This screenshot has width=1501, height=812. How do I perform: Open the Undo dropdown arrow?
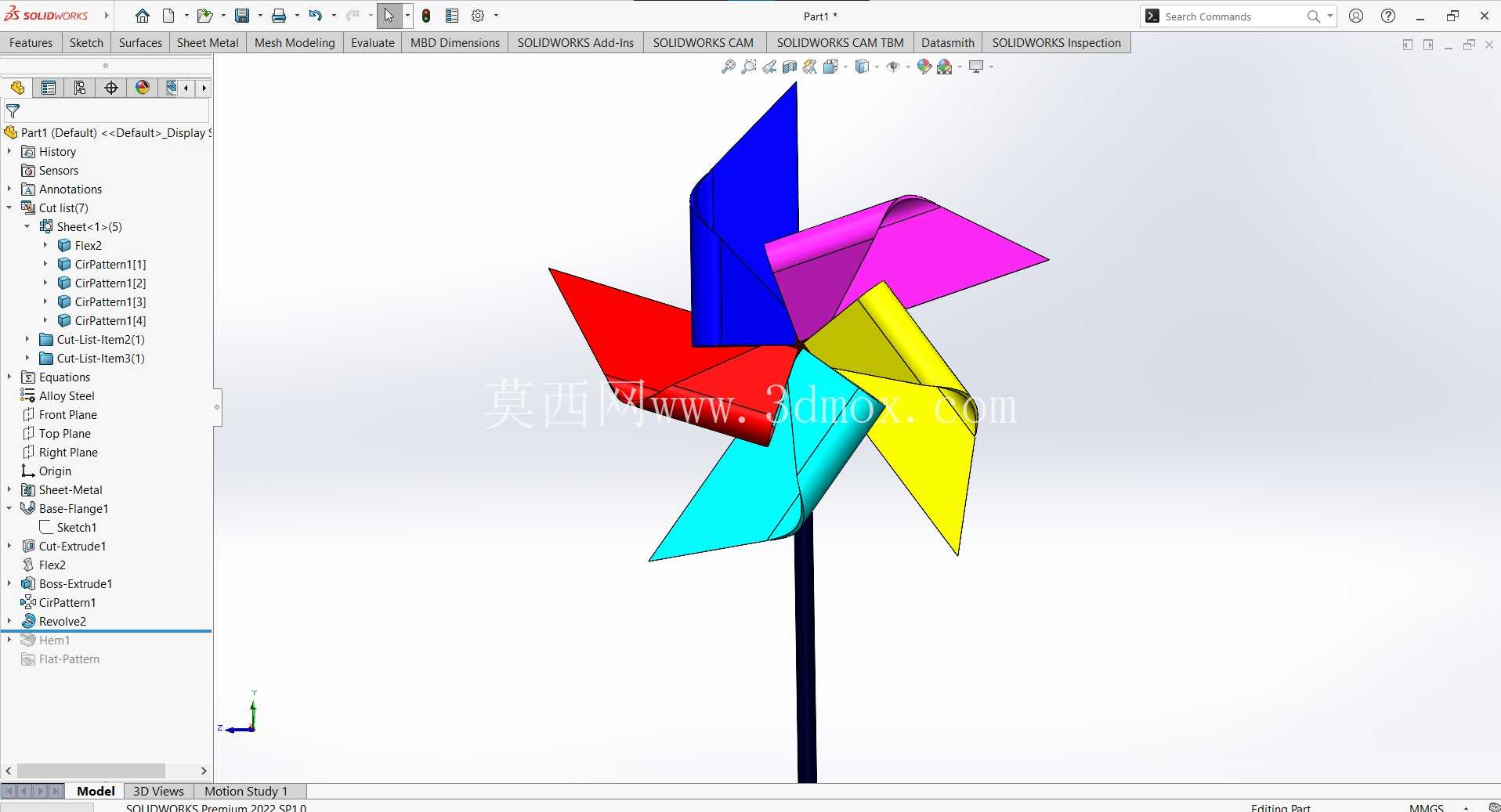coord(334,16)
